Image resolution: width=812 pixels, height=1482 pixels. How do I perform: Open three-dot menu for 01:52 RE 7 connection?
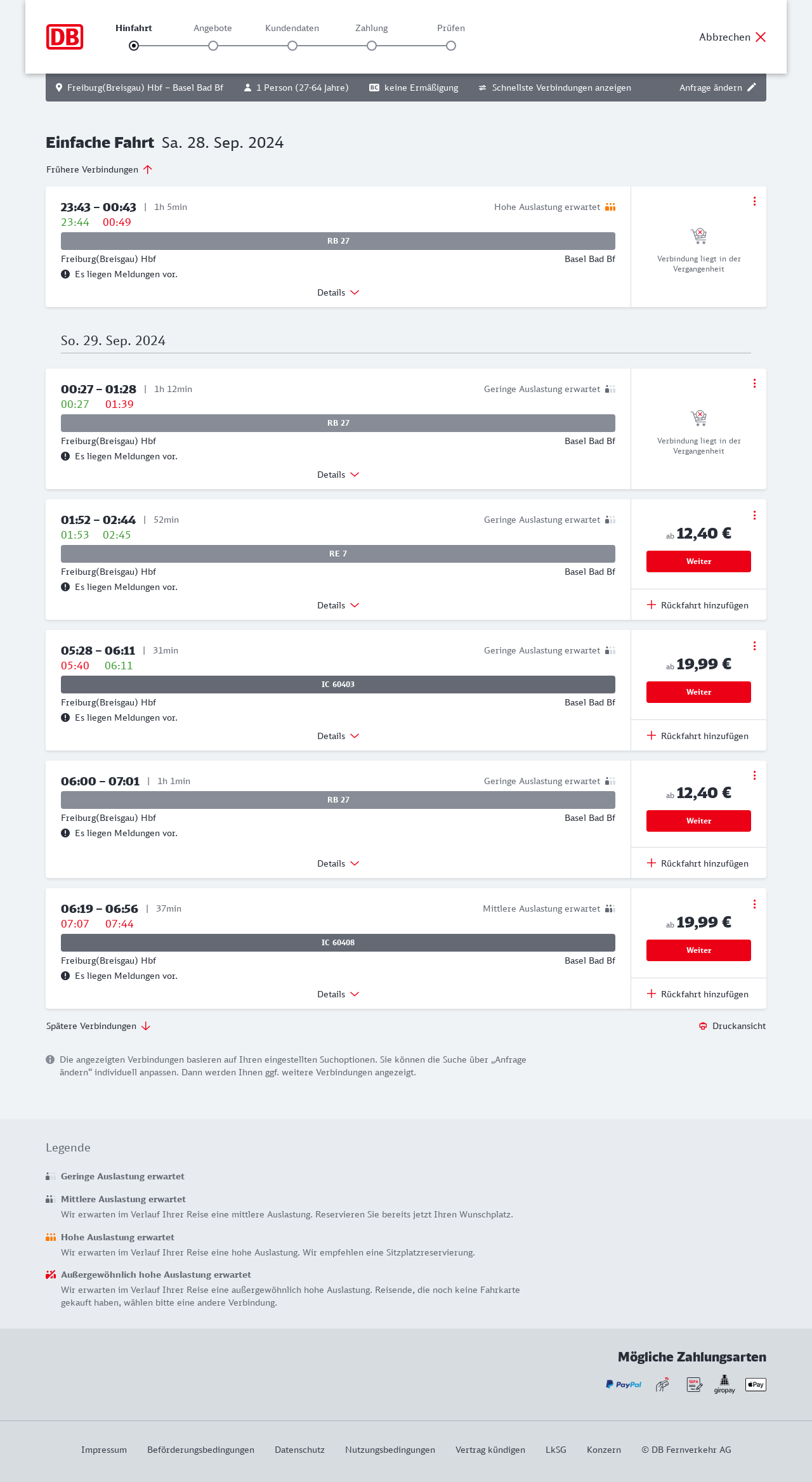point(754,515)
